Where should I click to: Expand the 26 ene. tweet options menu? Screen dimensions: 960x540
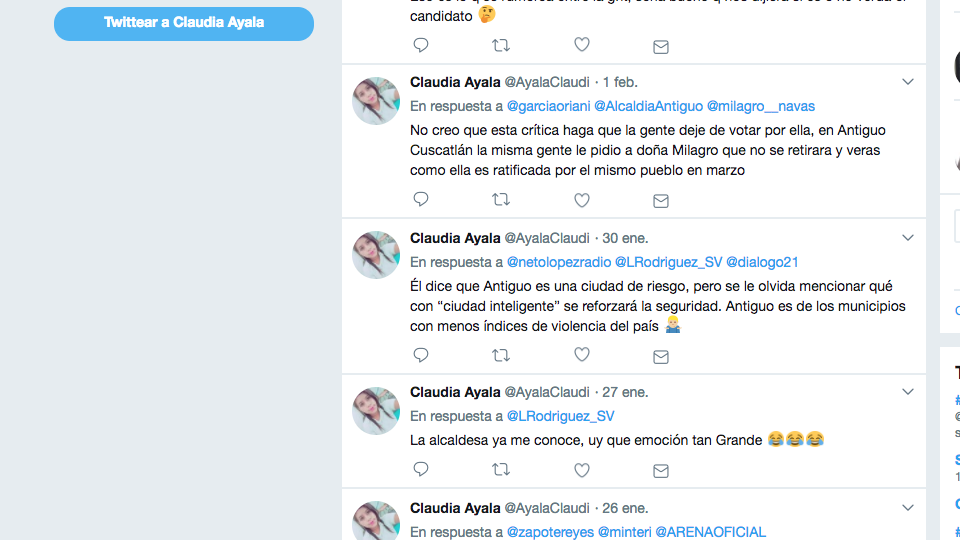coord(907,508)
